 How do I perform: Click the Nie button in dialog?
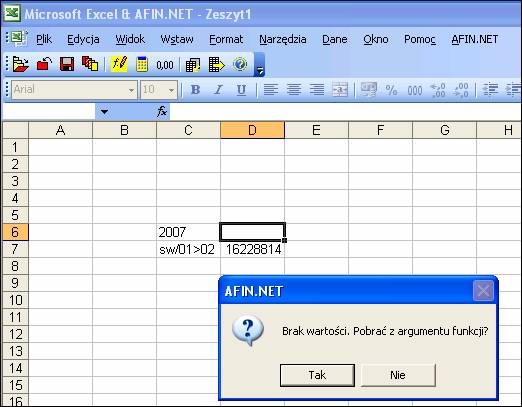[x=398, y=375]
